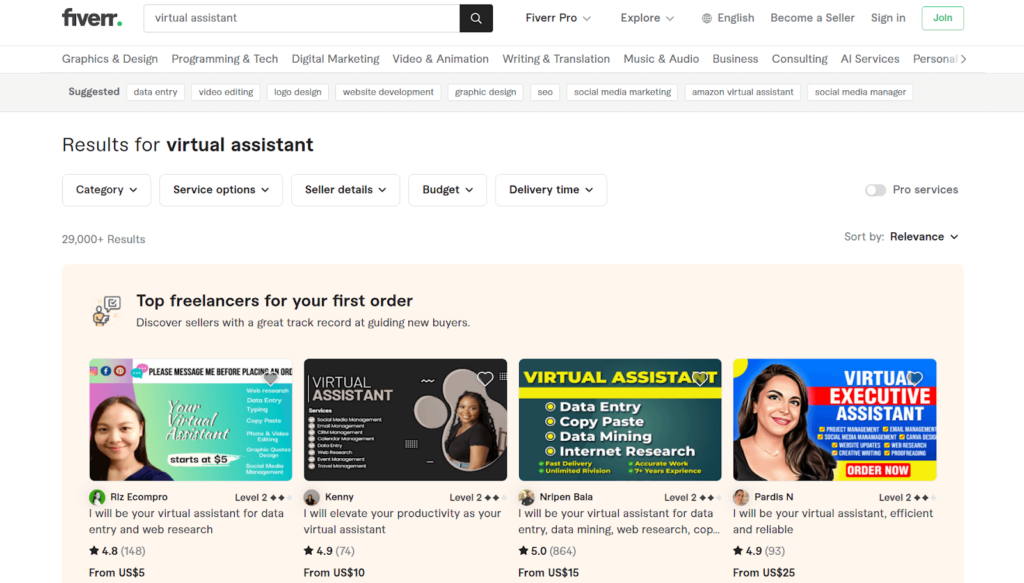
Task: Click the Sign in link
Action: click(x=888, y=18)
